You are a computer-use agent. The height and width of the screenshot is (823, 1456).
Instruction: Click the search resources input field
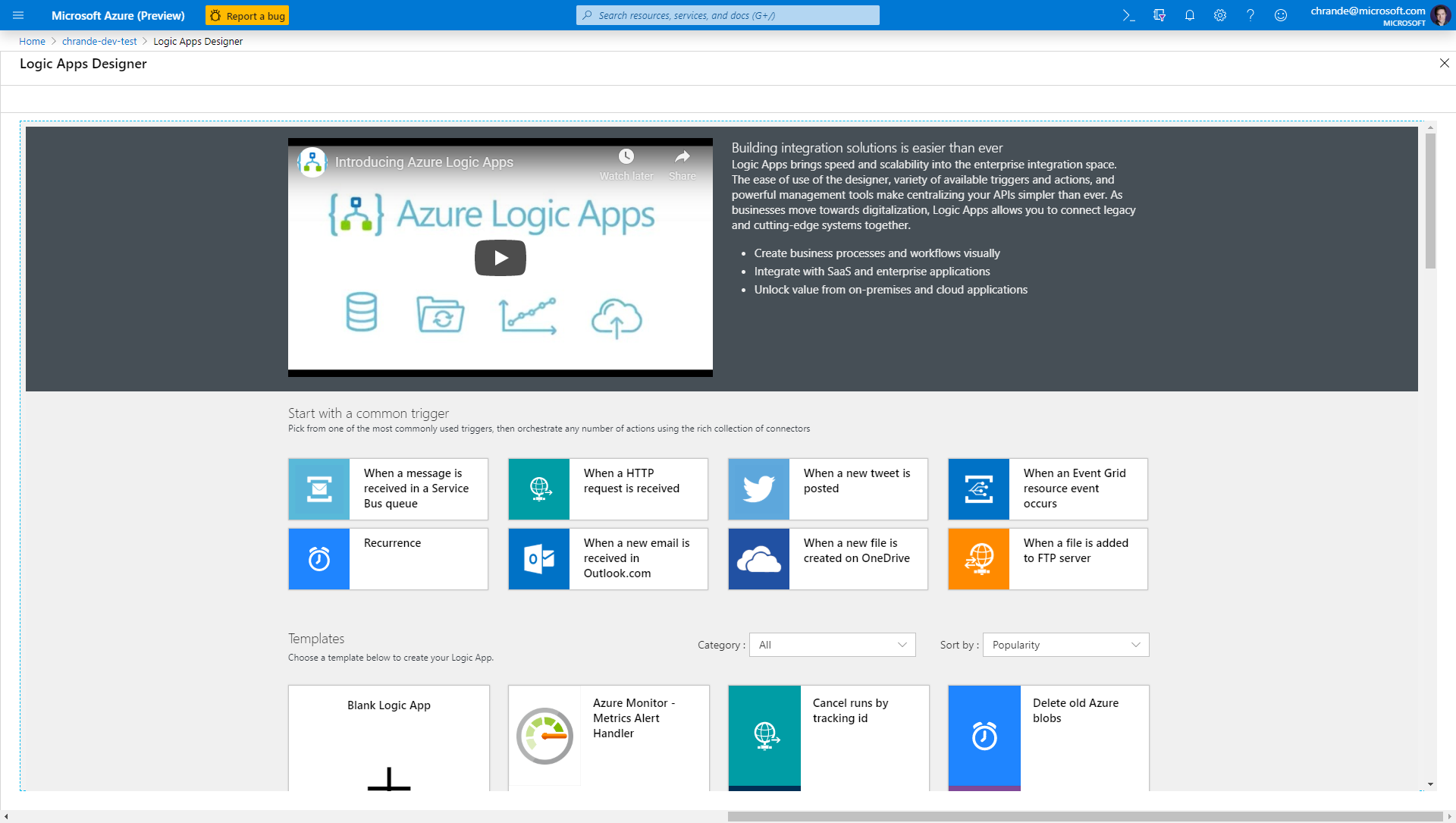(x=728, y=15)
